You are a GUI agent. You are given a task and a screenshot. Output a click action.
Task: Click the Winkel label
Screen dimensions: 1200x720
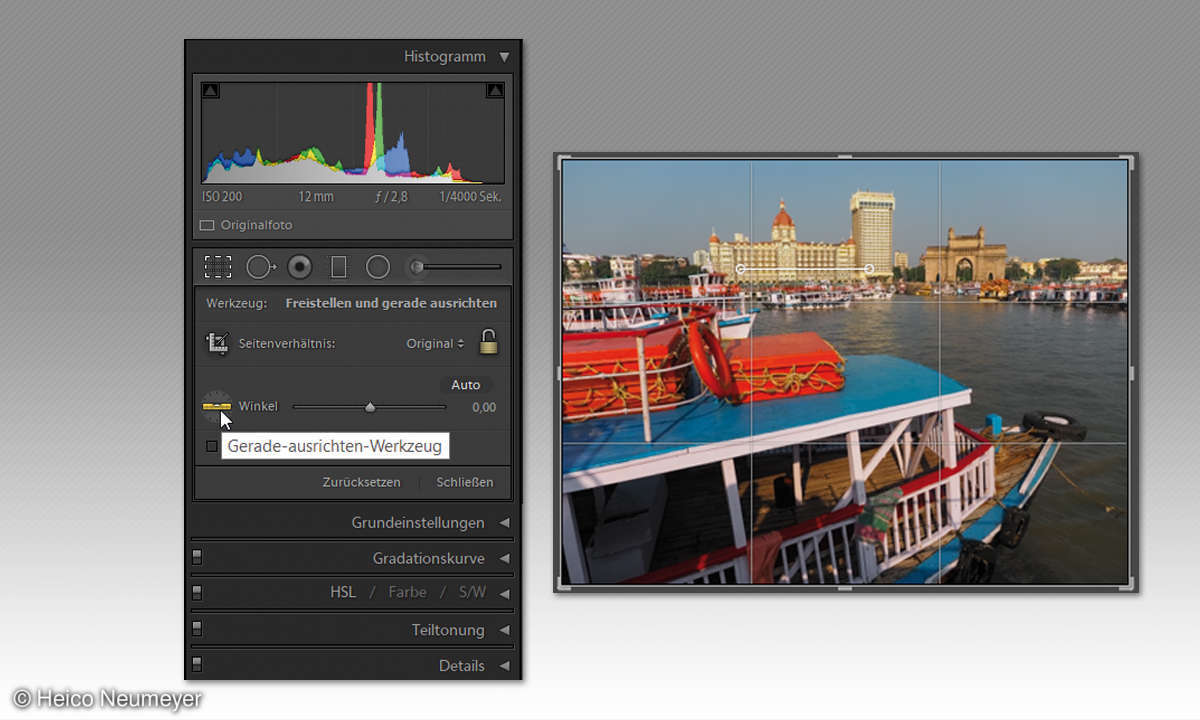tap(258, 407)
